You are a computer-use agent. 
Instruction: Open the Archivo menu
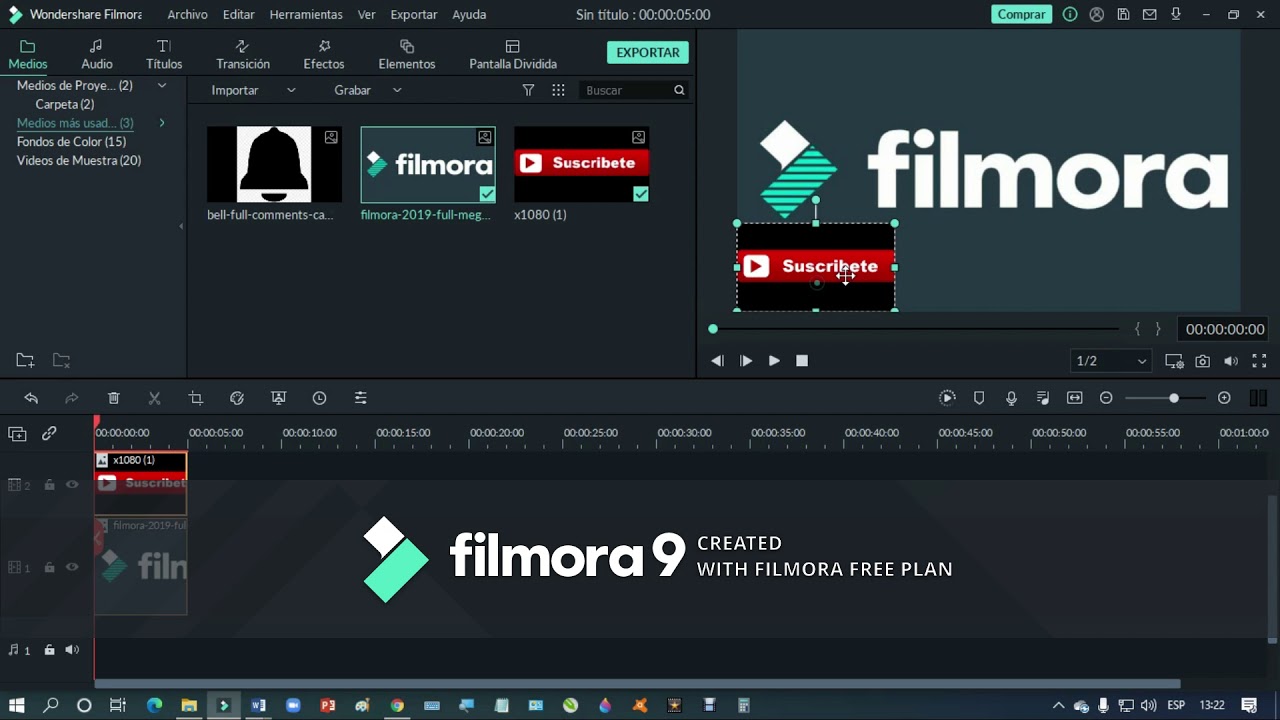pyautogui.click(x=187, y=15)
